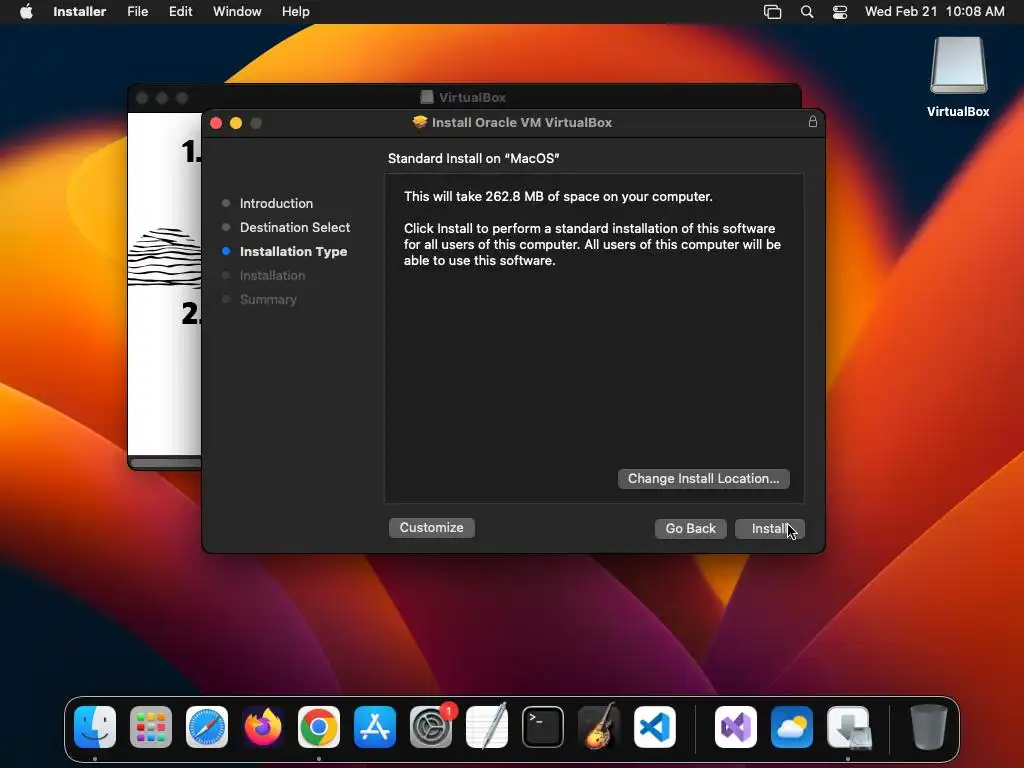Close the Install Oracle VM VirtualBox window

216,123
